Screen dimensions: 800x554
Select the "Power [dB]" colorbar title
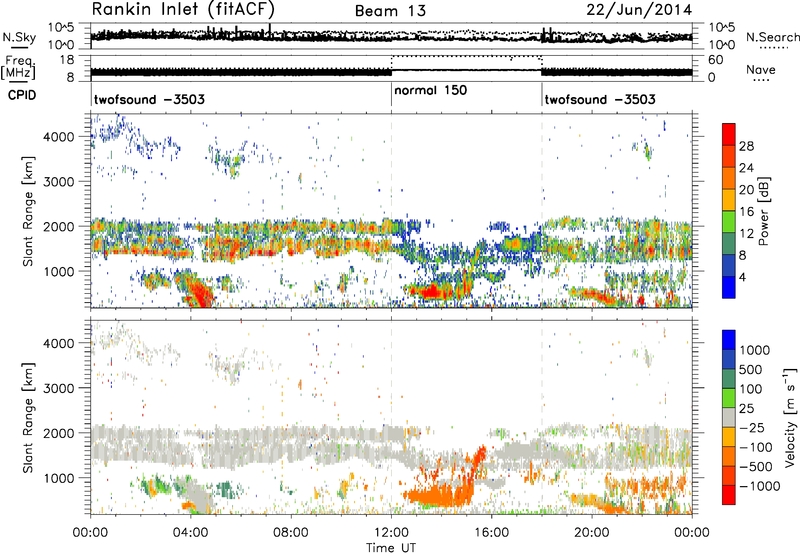pos(763,211)
